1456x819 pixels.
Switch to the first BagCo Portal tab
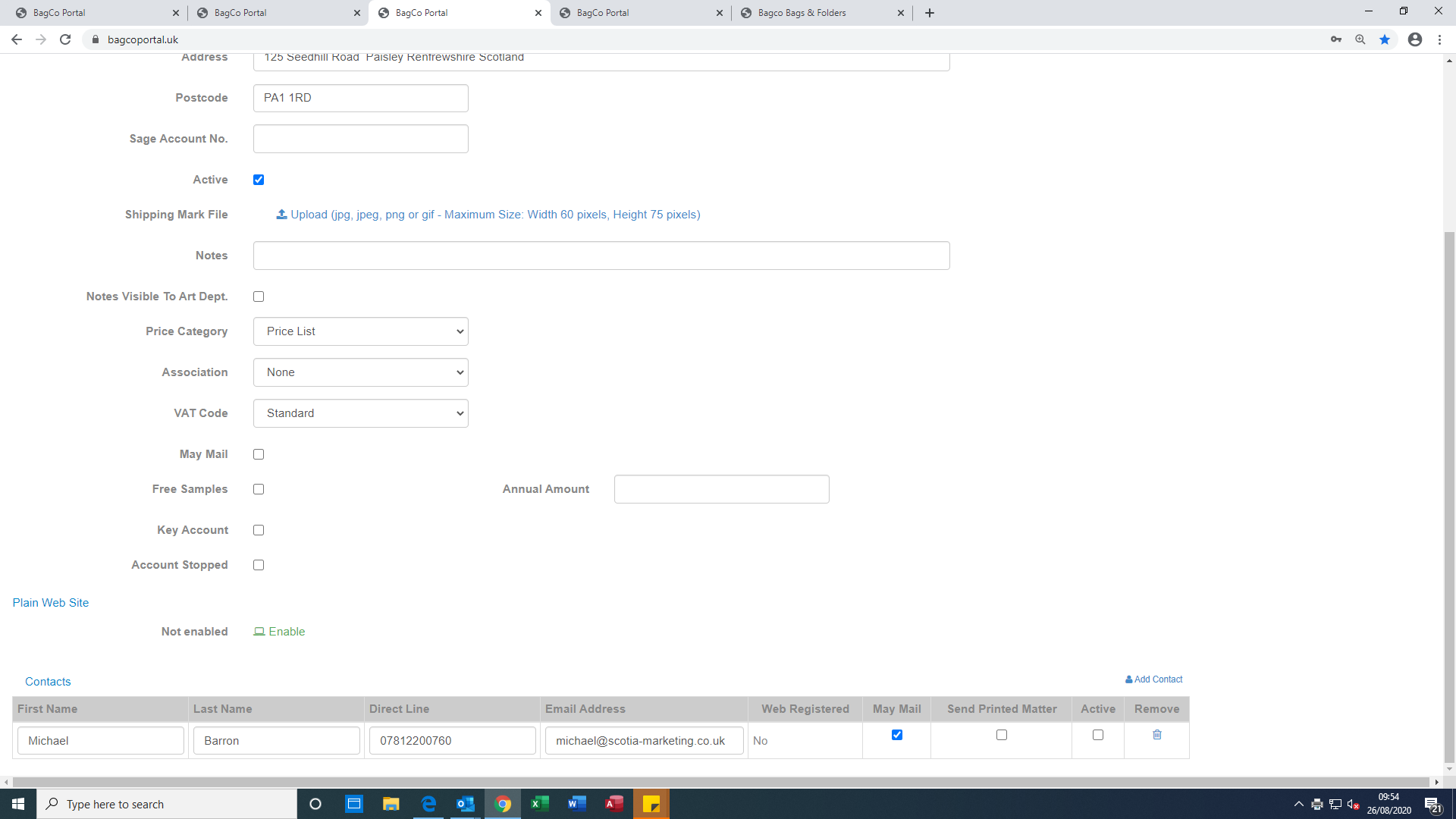pyautogui.click(x=83, y=13)
